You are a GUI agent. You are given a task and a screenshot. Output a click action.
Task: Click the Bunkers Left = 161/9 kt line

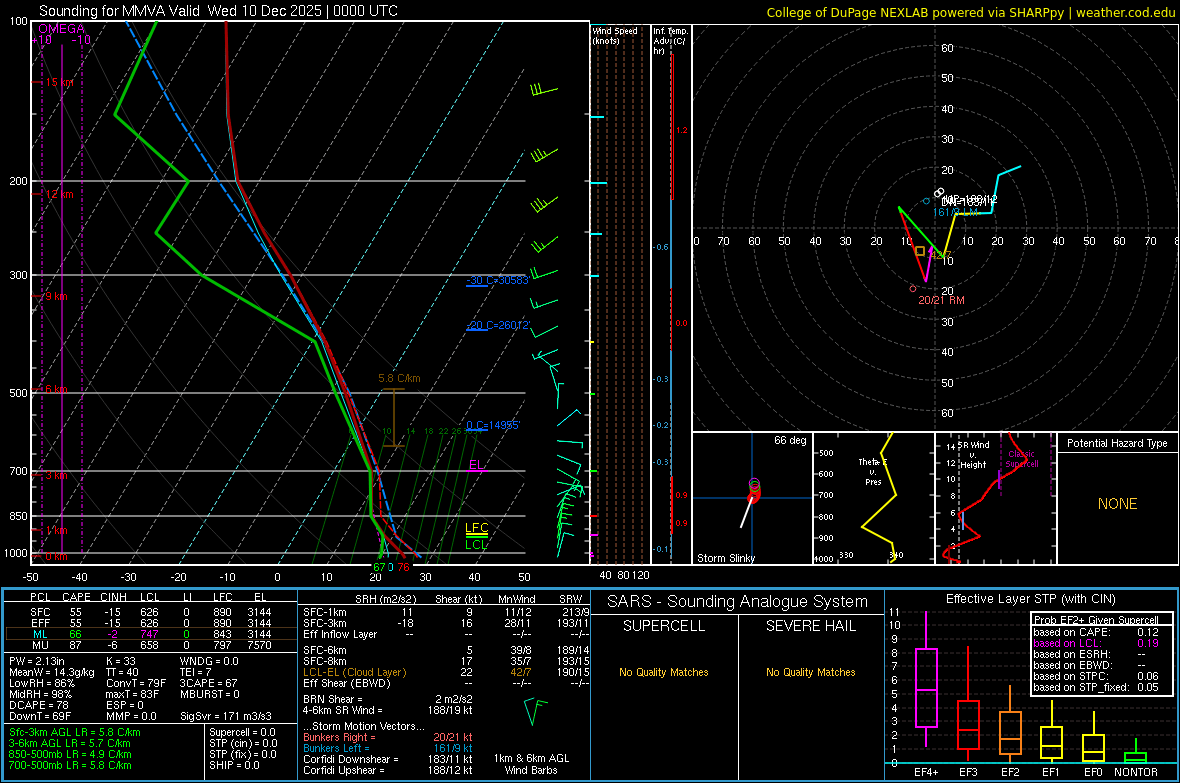tap(388, 748)
